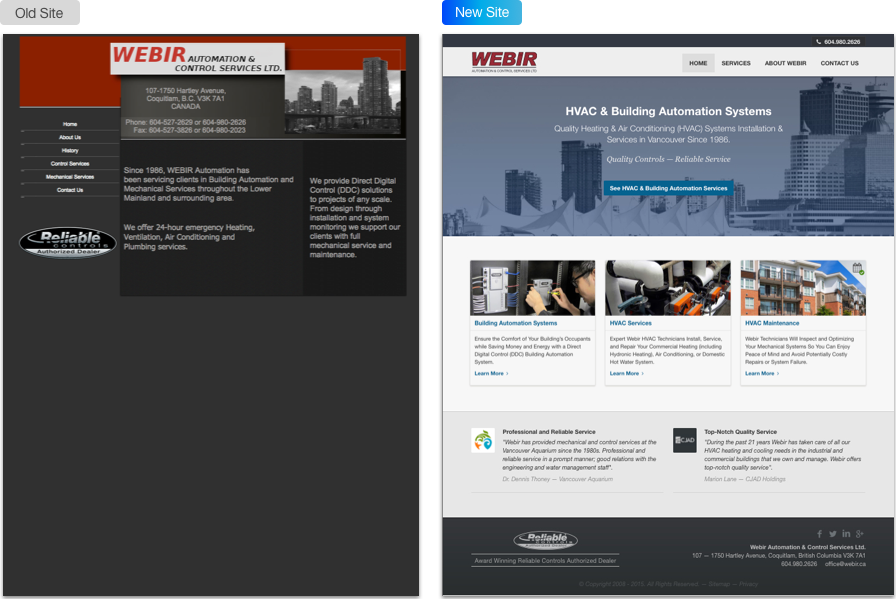Image resolution: width=896 pixels, height=599 pixels.
Task: Click the WEBIR Automation logo banner on old site
Action: [198, 59]
